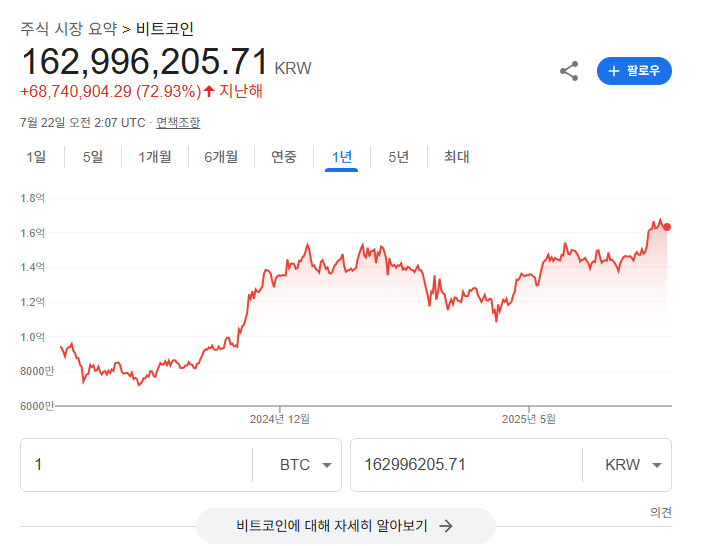This screenshot has height=546, width=727.
Task: Switch to the 6개월 chart range
Action: point(221,157)
